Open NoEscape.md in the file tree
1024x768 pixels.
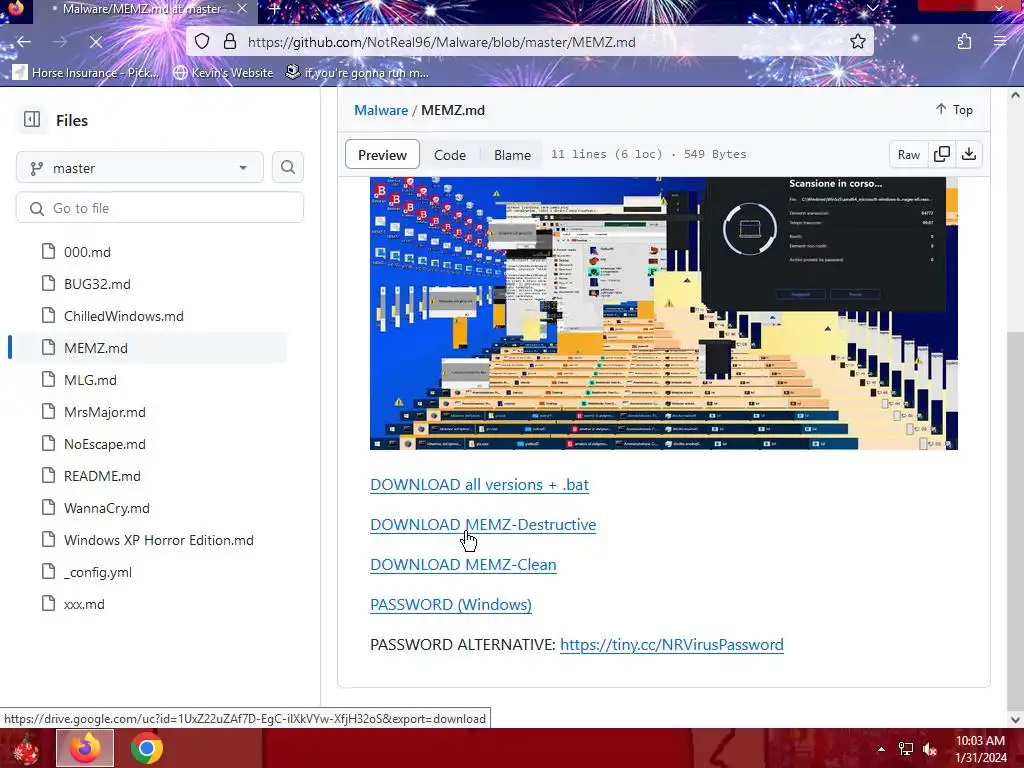coord(104,444)
